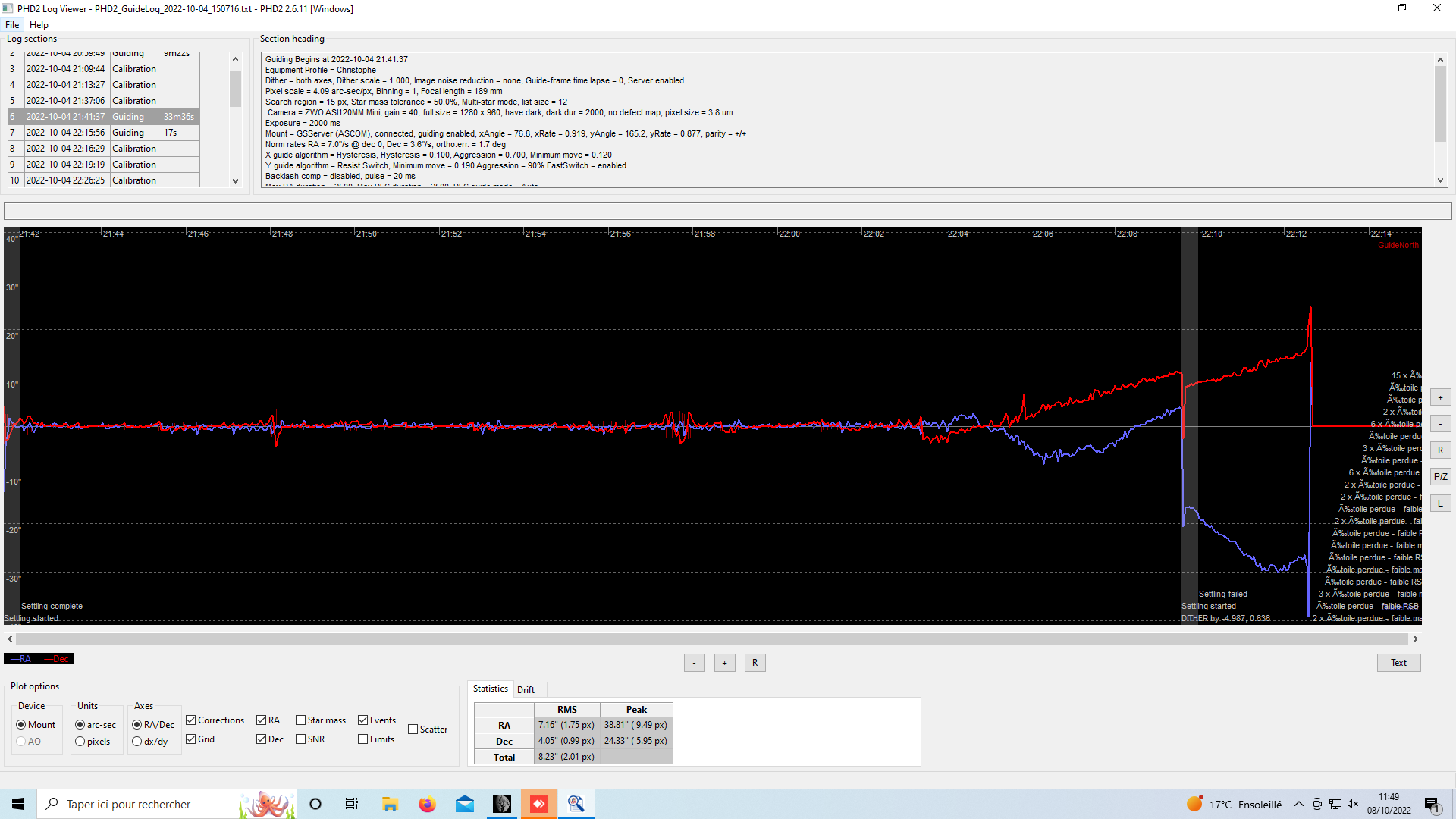Switch to the Drift tab
1456x819 pixels.
point(526,689)
